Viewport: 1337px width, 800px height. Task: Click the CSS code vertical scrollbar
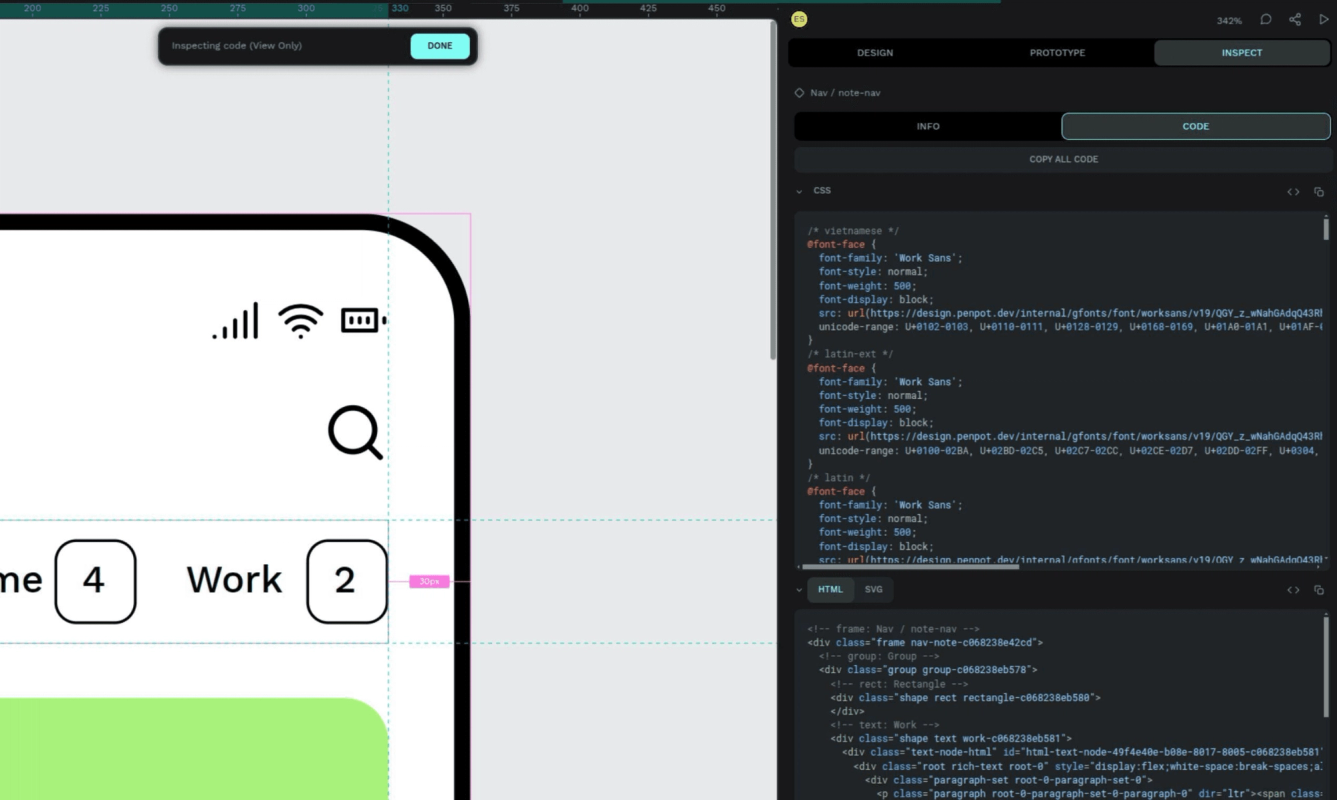(1327, 231)
